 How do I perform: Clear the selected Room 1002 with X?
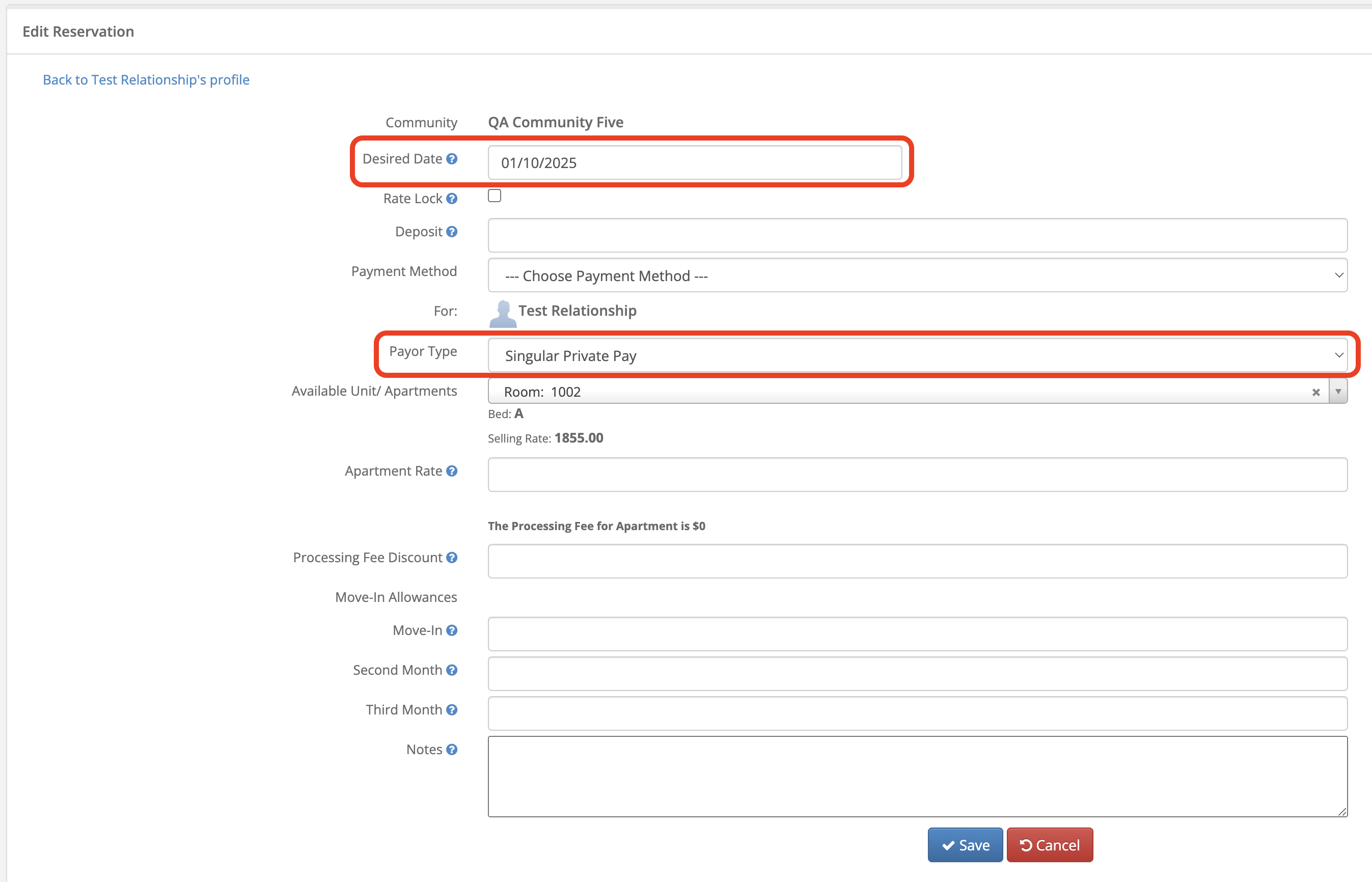click(x=1315, y=392)
